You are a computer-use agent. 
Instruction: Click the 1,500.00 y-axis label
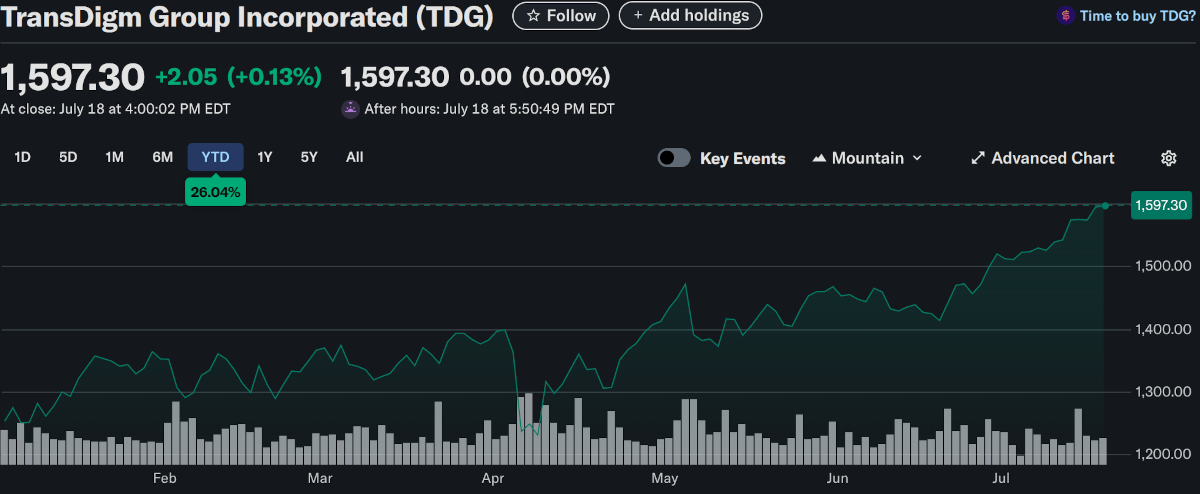(1163, 267)
